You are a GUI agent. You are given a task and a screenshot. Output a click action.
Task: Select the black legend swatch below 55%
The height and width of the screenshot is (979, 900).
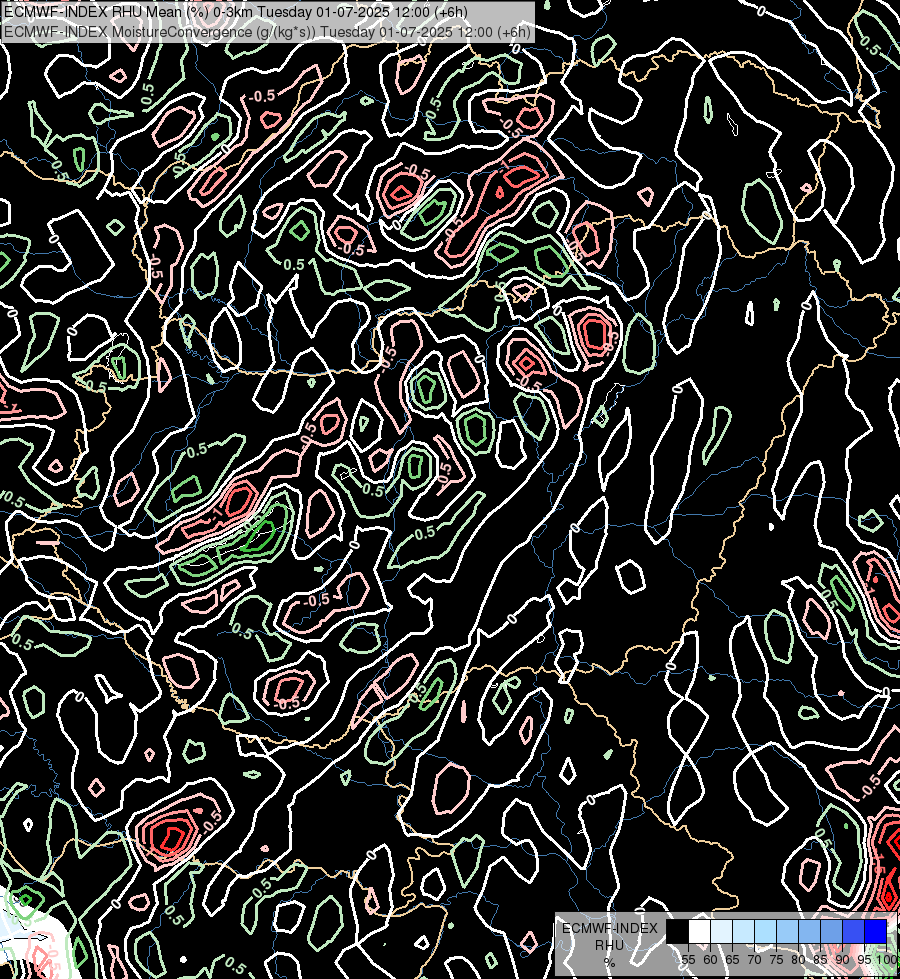678,931
